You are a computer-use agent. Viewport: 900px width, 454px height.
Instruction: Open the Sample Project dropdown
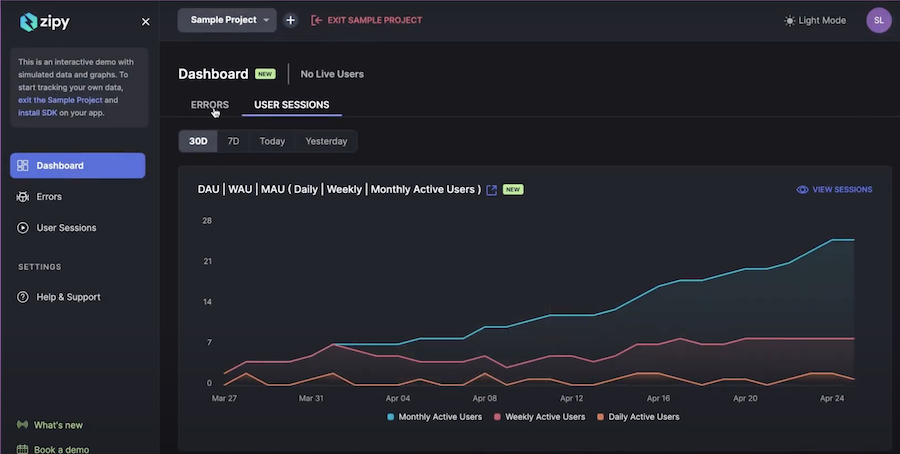(227, 20)
